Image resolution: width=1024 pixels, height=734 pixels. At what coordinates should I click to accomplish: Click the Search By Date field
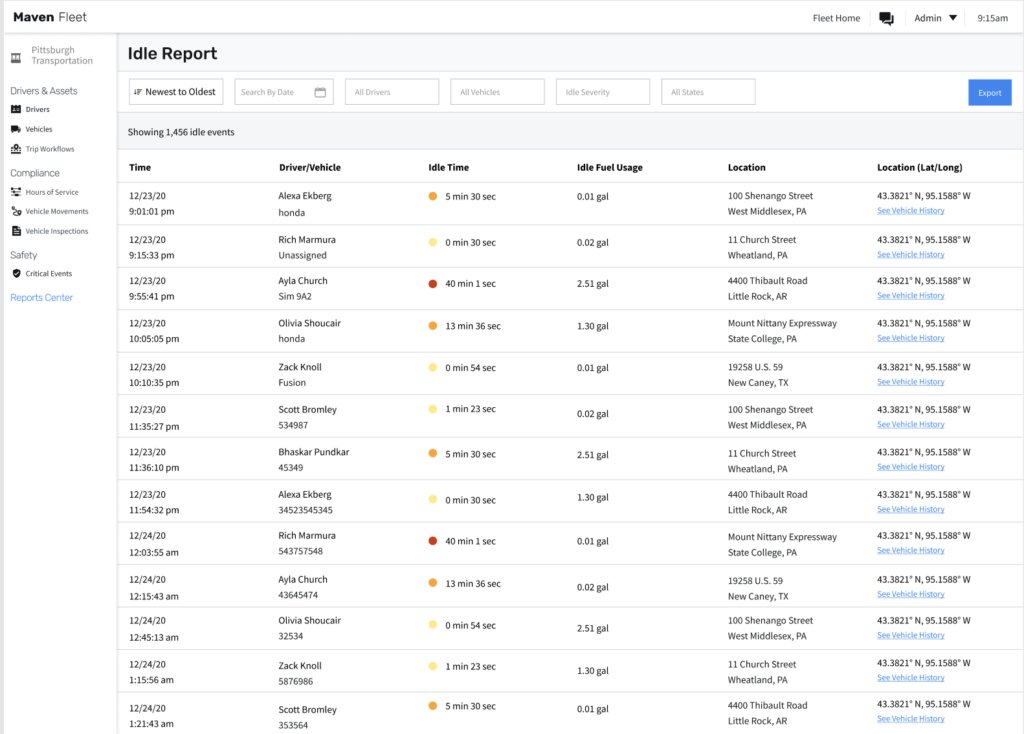[x=283, y=92]
